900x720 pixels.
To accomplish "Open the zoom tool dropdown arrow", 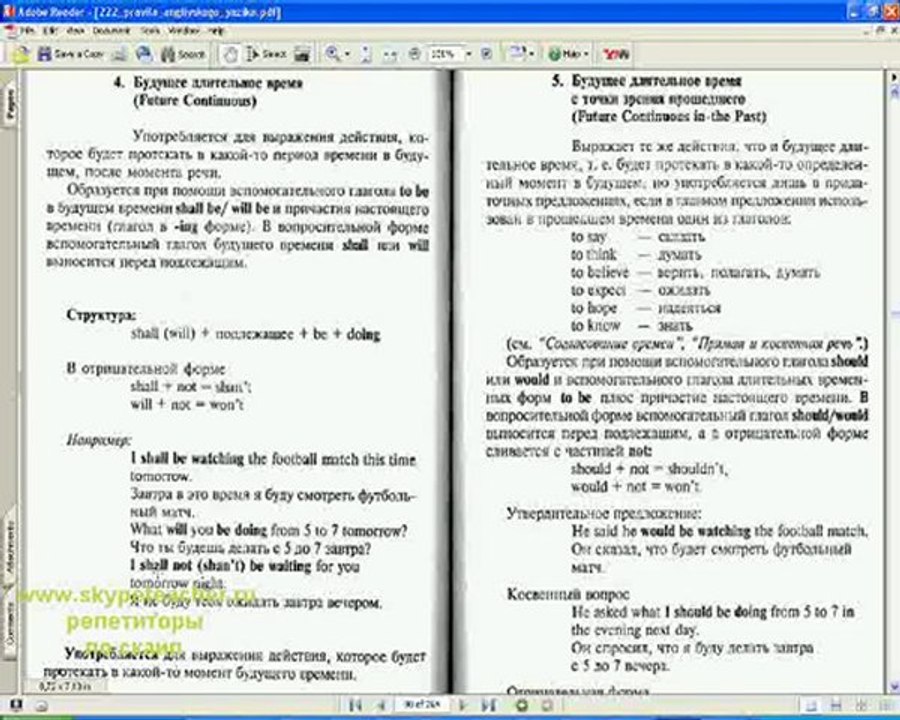I will click(347, 55).
